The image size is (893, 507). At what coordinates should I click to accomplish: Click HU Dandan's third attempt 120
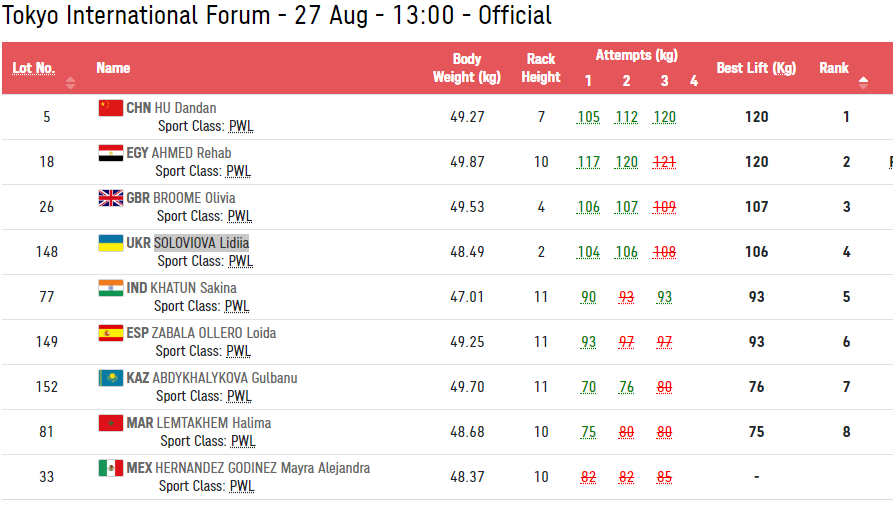pos(664,117)
